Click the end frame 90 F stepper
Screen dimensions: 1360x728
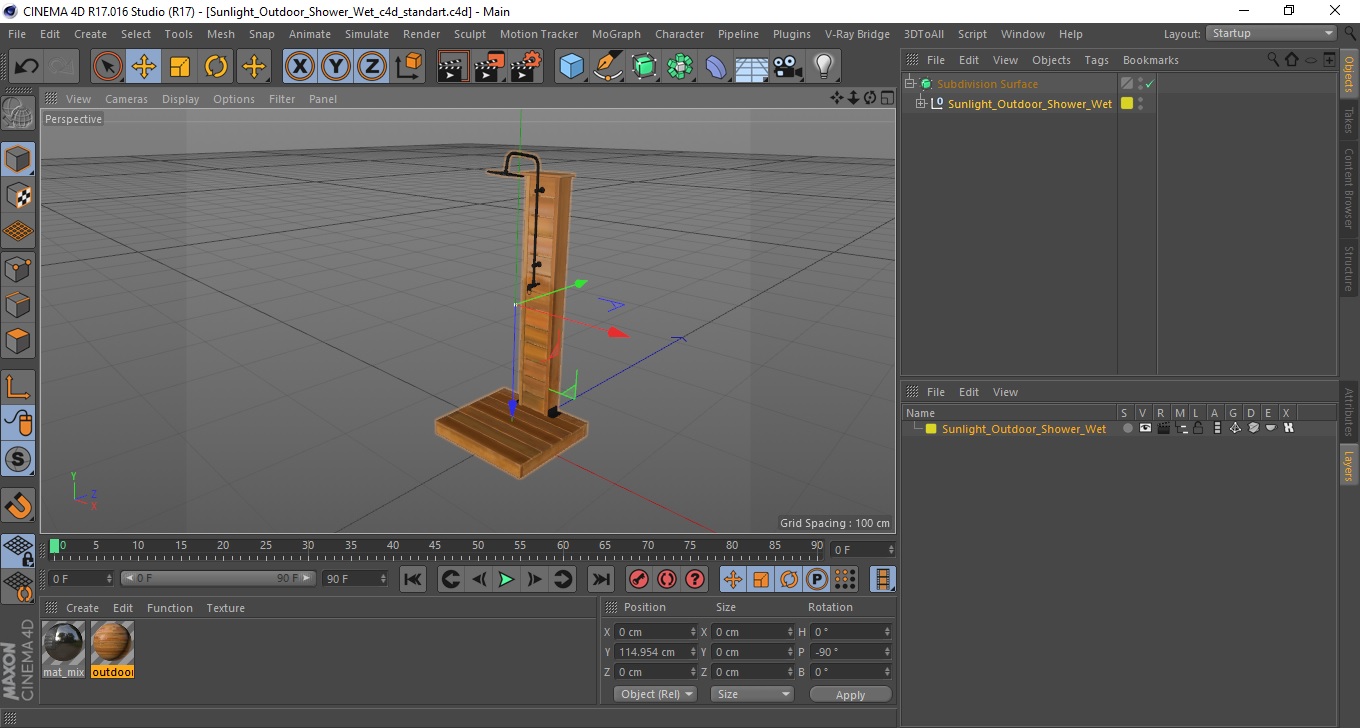(383, 579)
